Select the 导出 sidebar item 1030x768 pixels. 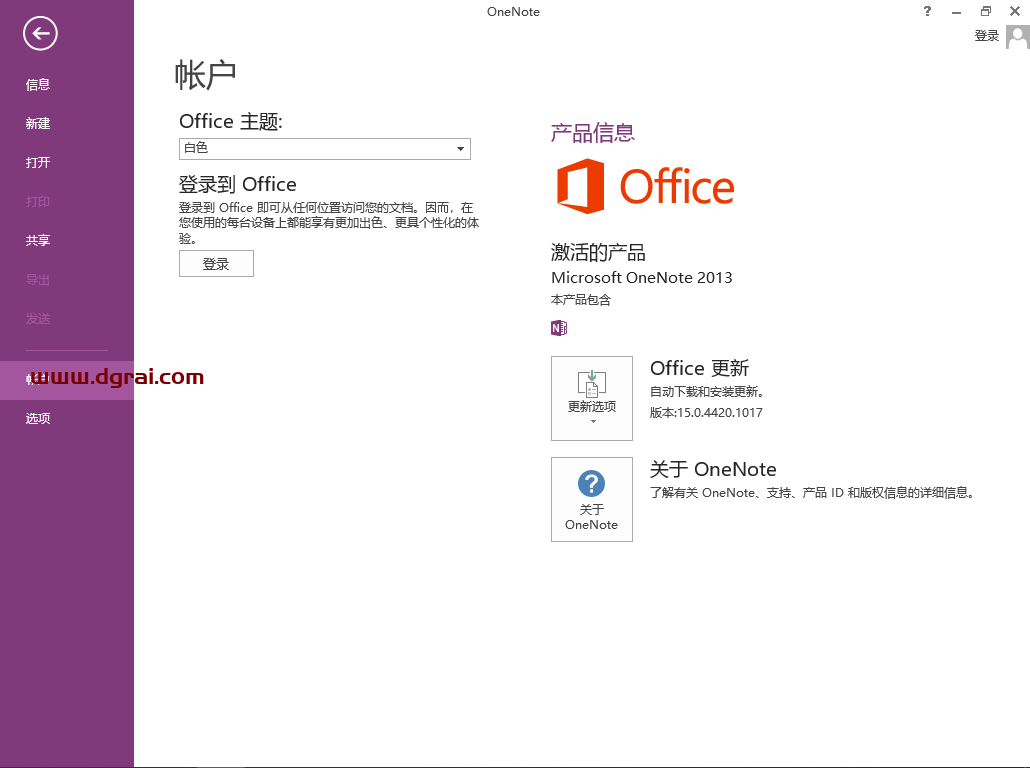[37, 280]
